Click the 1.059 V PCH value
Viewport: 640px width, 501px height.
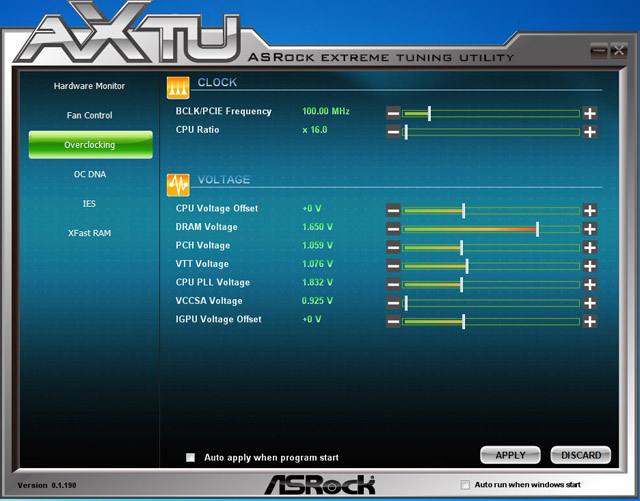coord(317,245)
